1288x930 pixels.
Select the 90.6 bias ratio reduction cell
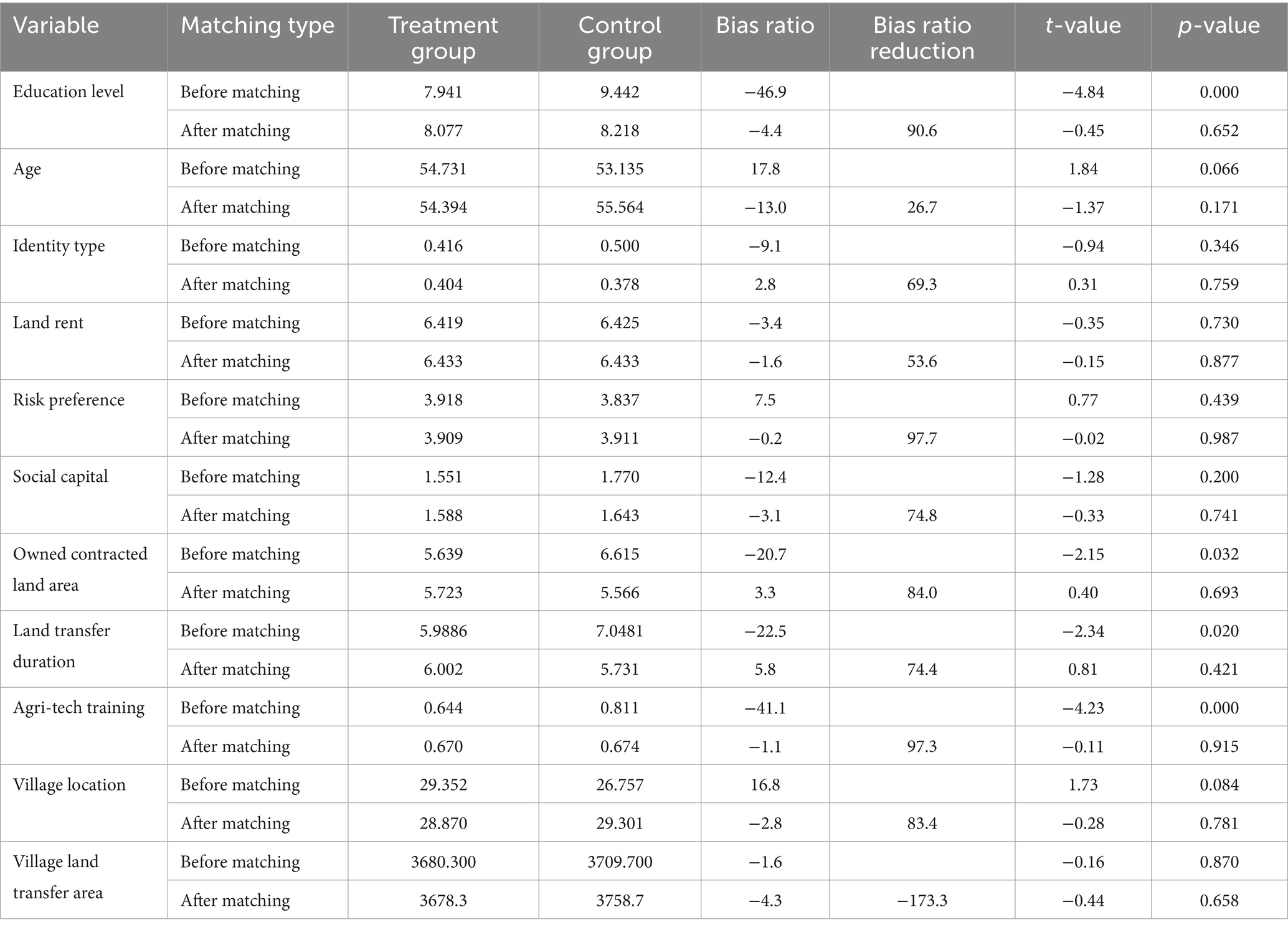tap(922, 130)
